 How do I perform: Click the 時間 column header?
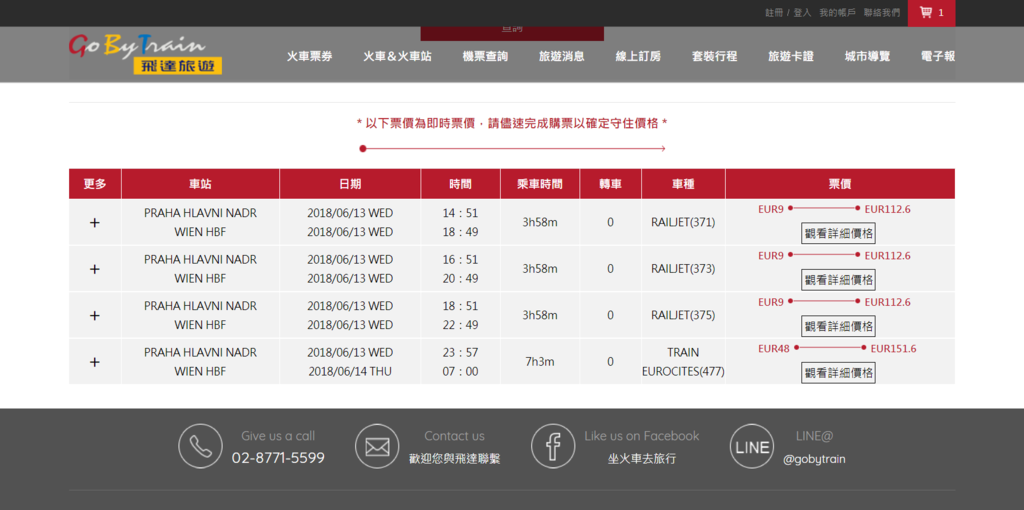coord(460,184)
